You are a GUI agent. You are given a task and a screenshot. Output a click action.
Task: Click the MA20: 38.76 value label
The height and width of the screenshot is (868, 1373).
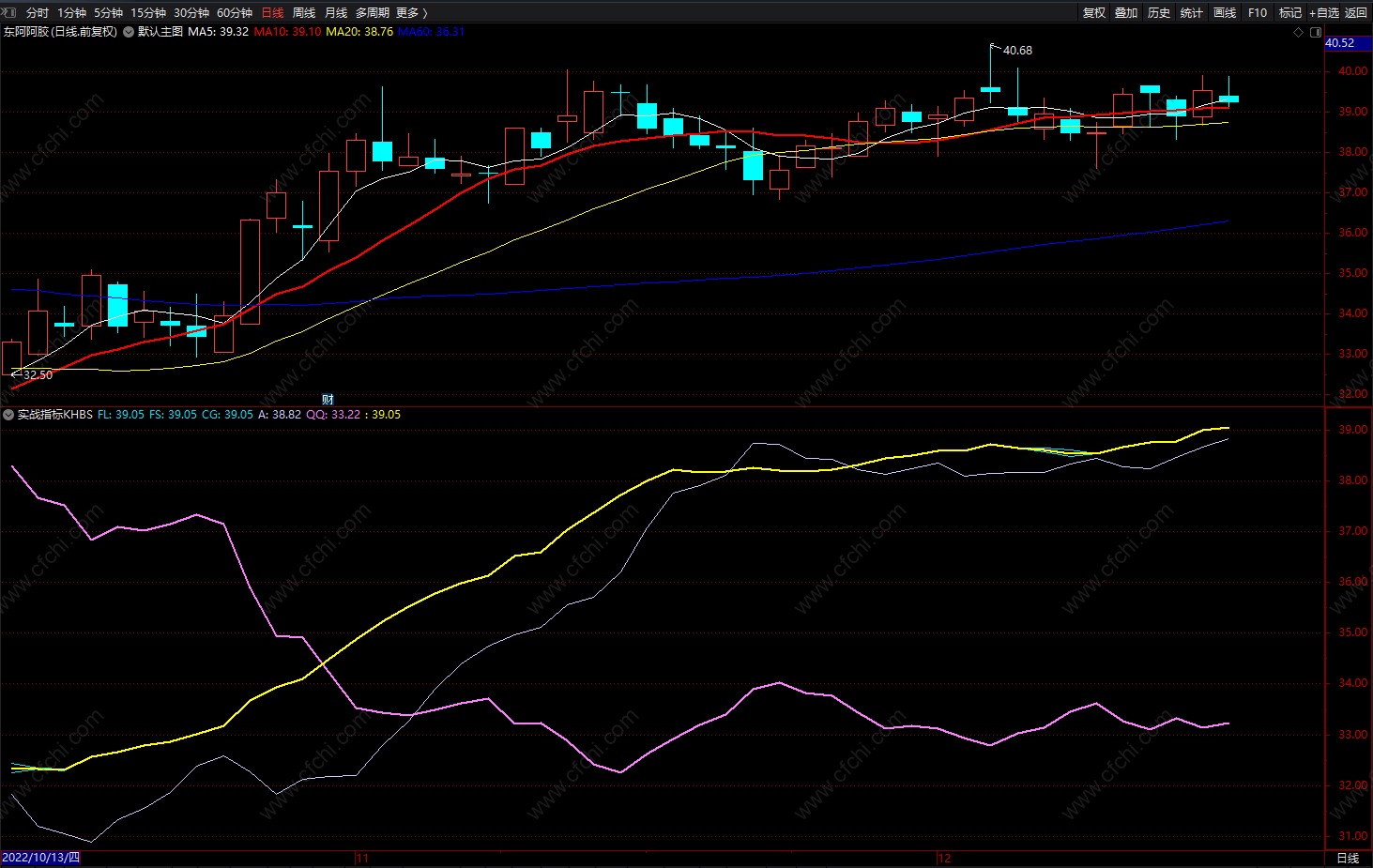point(359,32)
